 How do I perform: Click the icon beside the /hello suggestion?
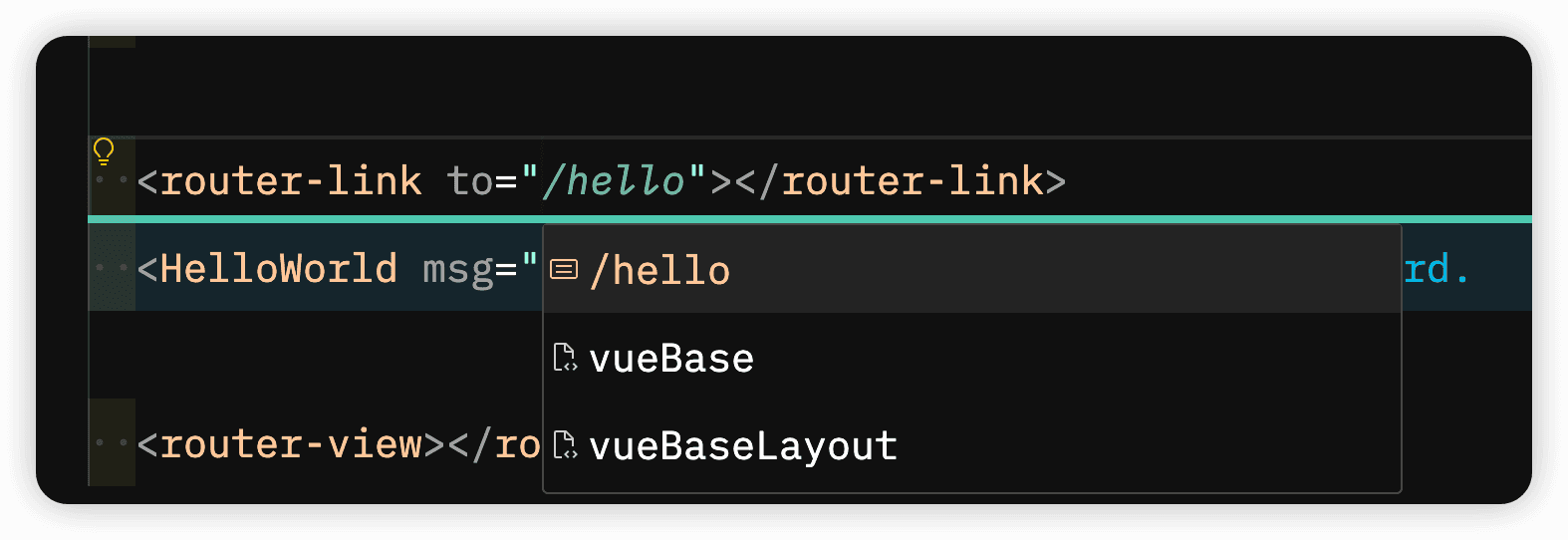[x=564, y=269]
